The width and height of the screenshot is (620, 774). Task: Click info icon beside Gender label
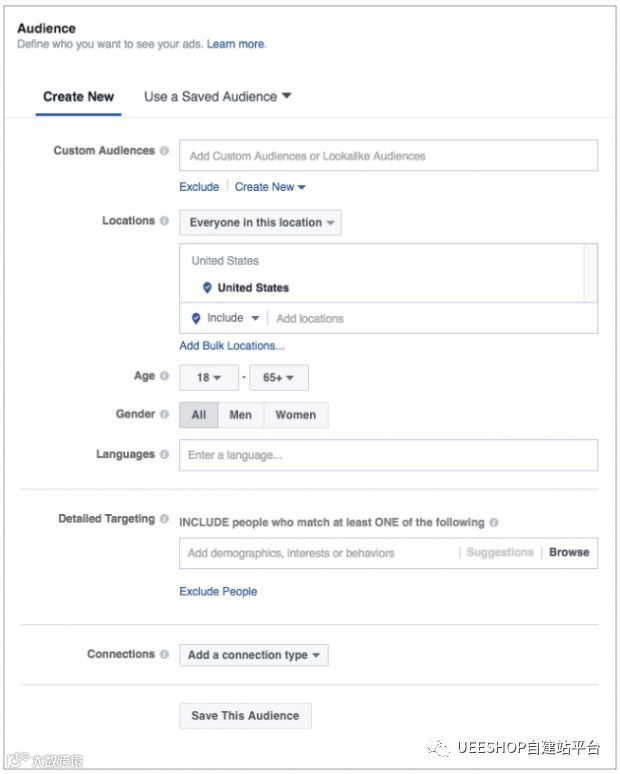click(x=164, y=414)
